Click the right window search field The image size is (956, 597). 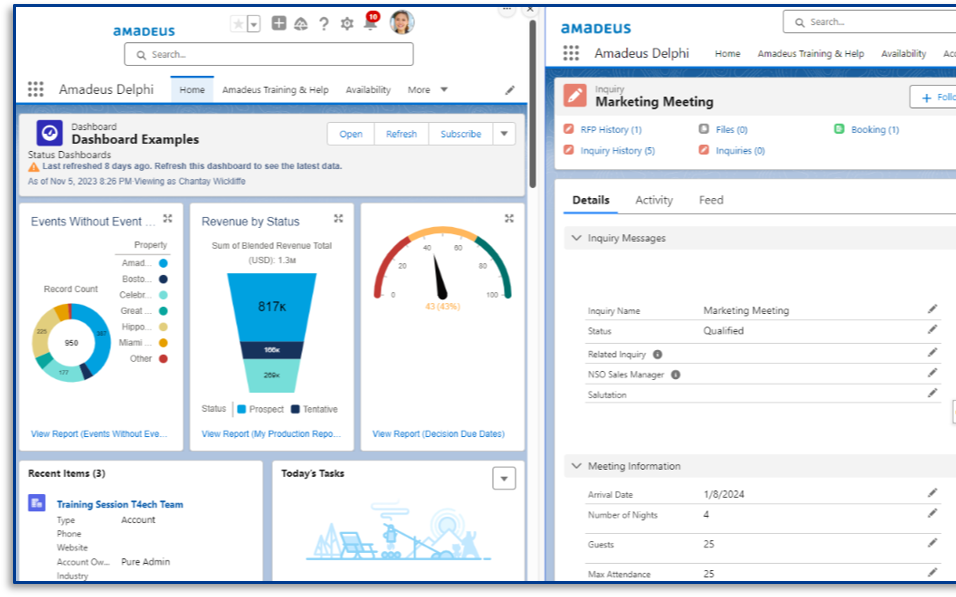869,22
